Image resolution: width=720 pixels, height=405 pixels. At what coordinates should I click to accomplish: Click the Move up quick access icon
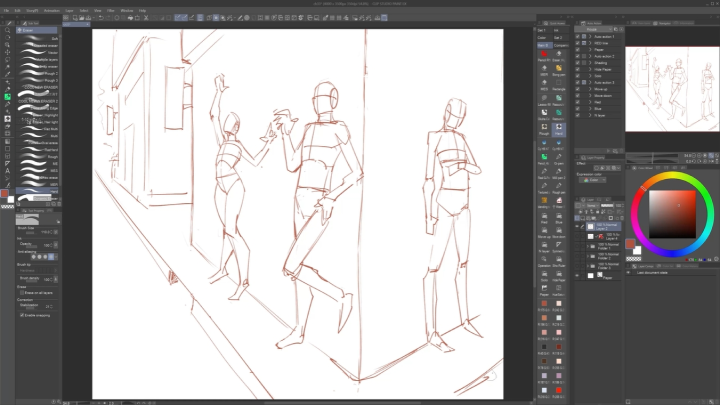544,233
